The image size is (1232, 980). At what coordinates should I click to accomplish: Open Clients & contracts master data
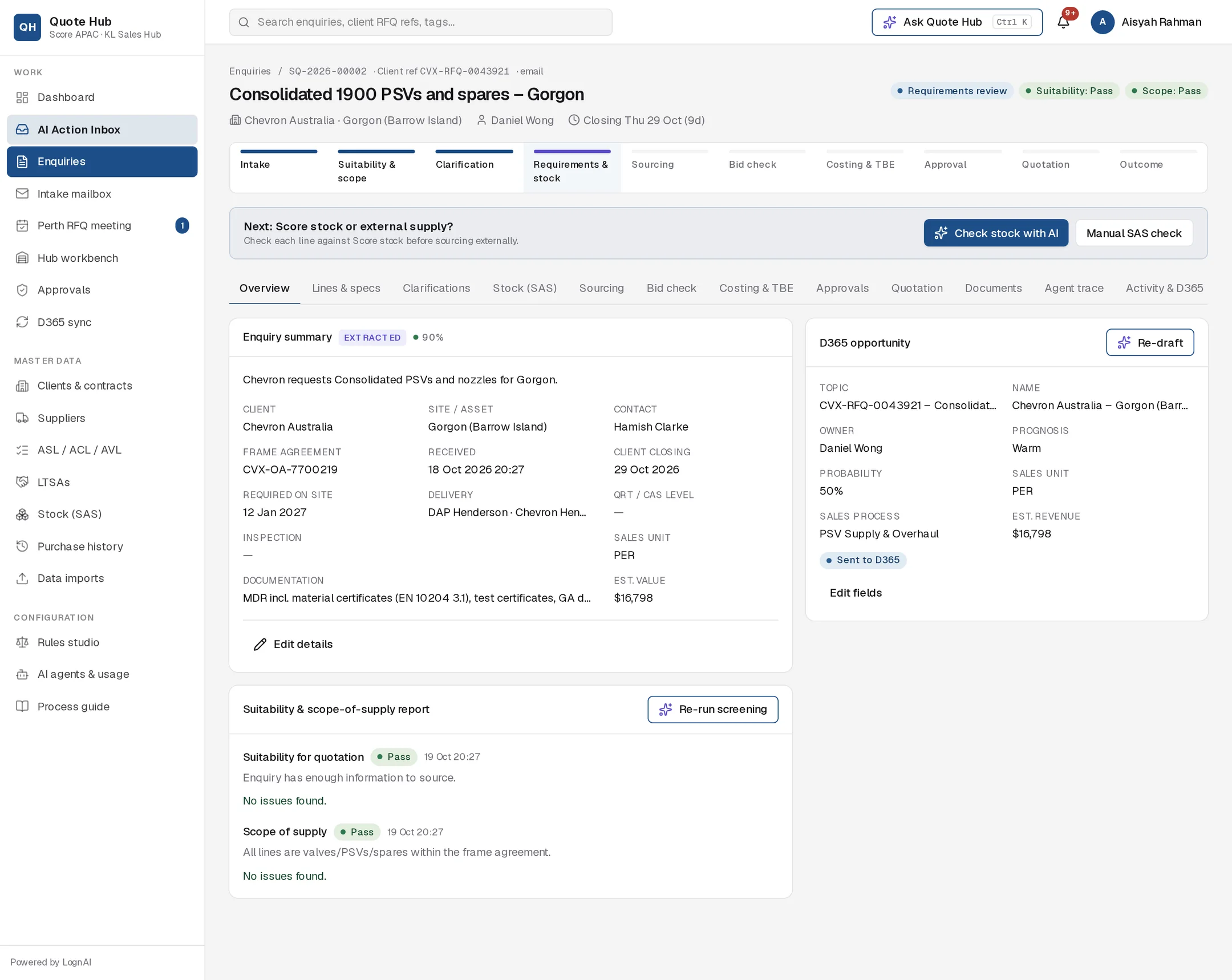click(102, 386)
